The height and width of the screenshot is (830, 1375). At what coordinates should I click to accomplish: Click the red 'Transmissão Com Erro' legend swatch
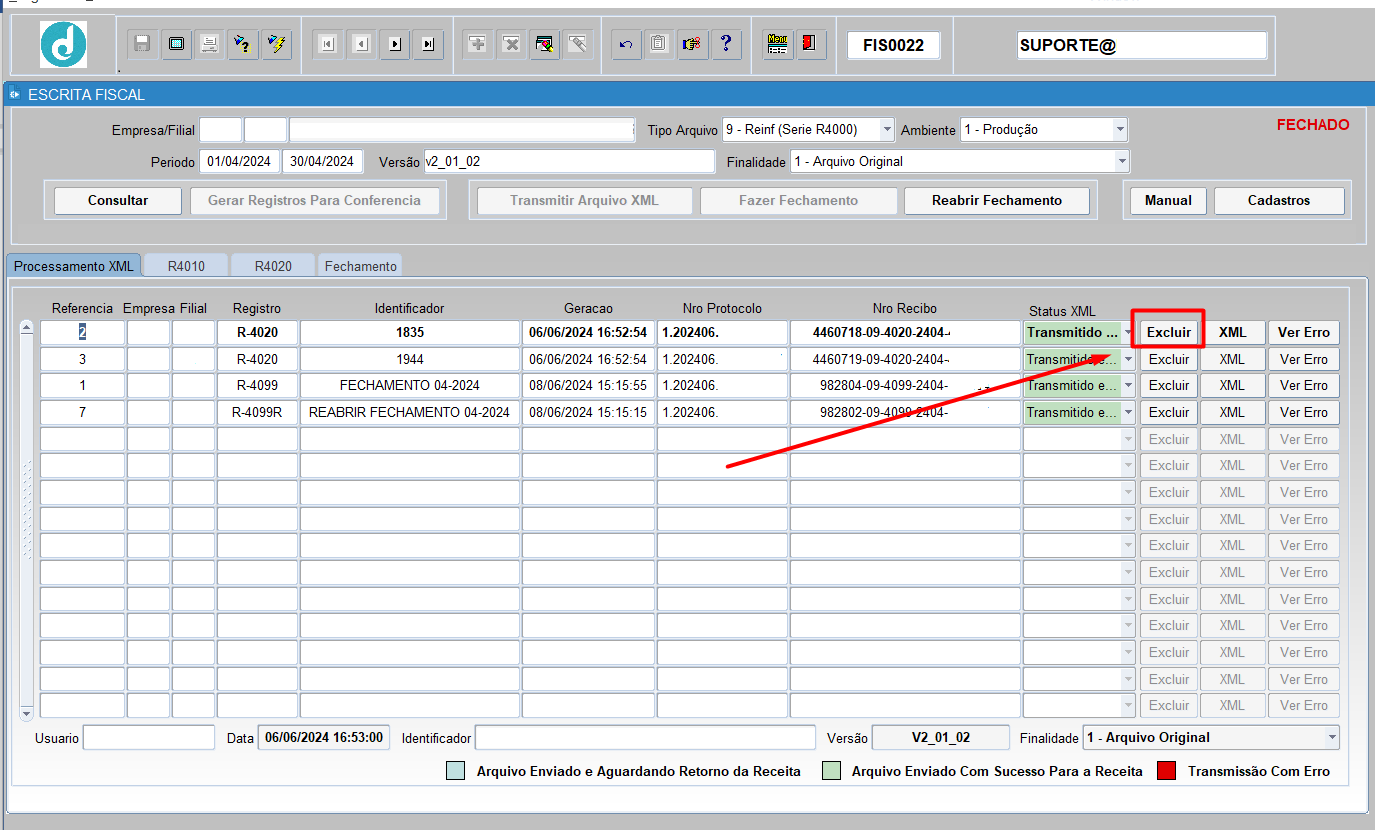pos(1166,771)
